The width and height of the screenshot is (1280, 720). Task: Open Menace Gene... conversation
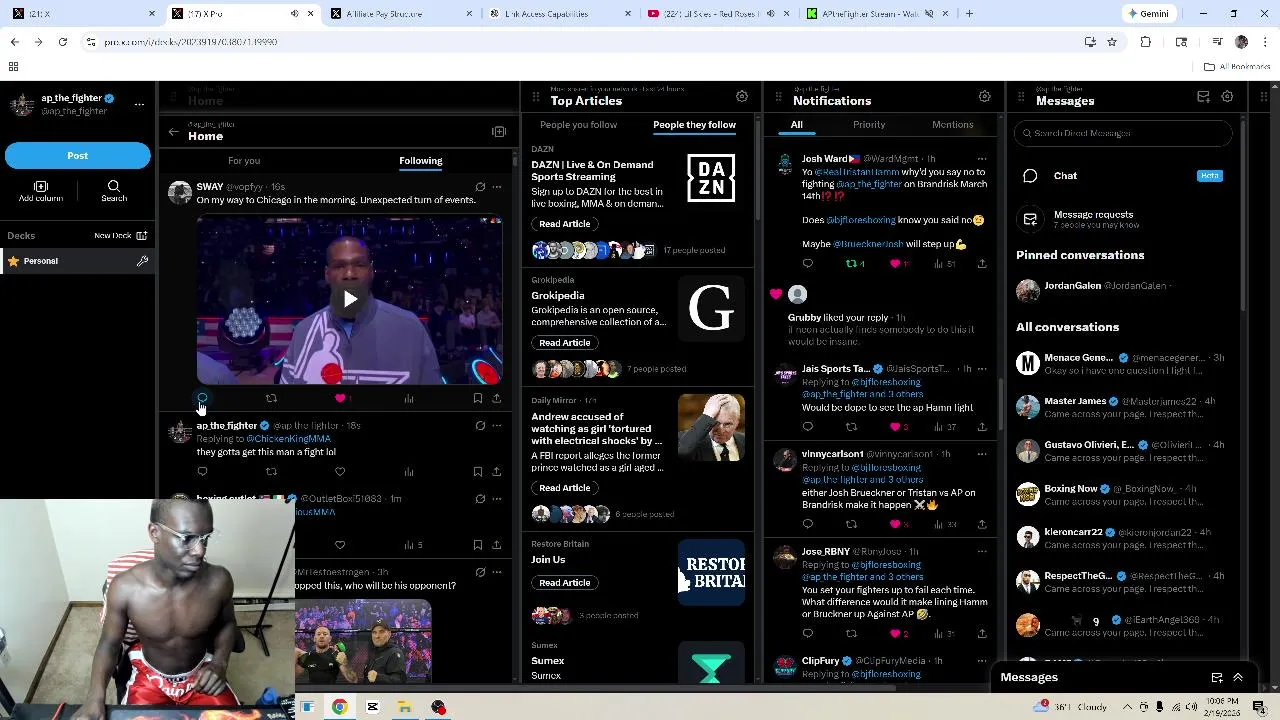(x=1123, y=364)
